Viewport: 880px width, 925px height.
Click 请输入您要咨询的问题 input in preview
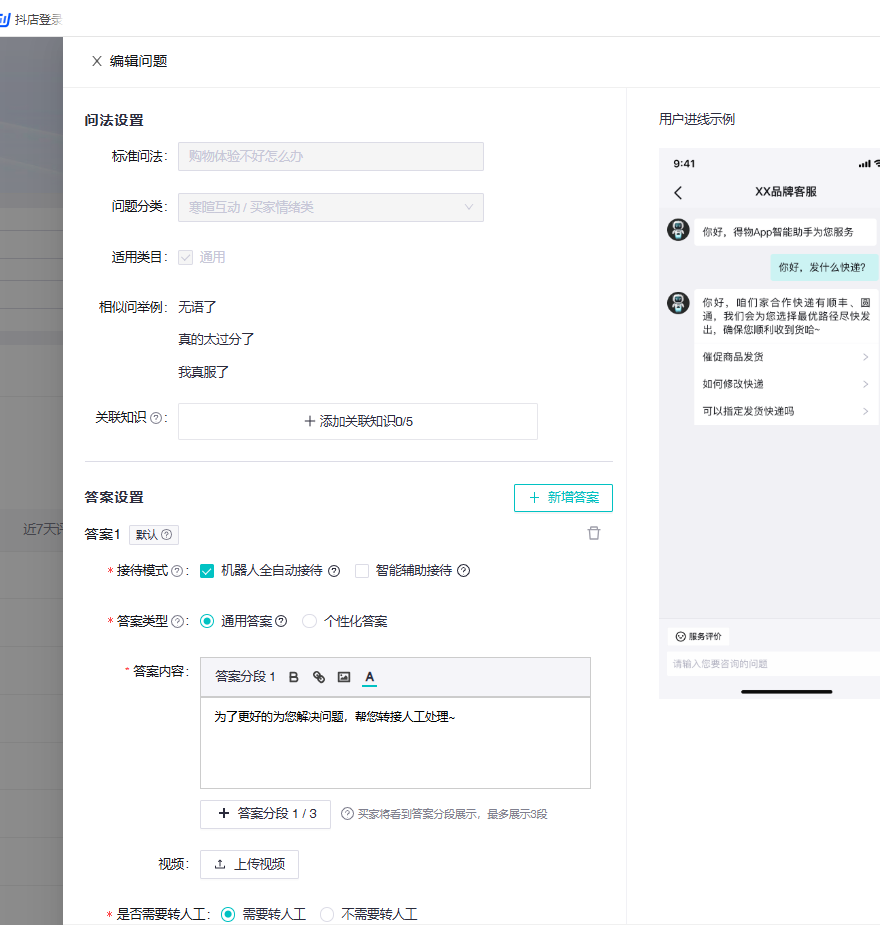[773, 664]
